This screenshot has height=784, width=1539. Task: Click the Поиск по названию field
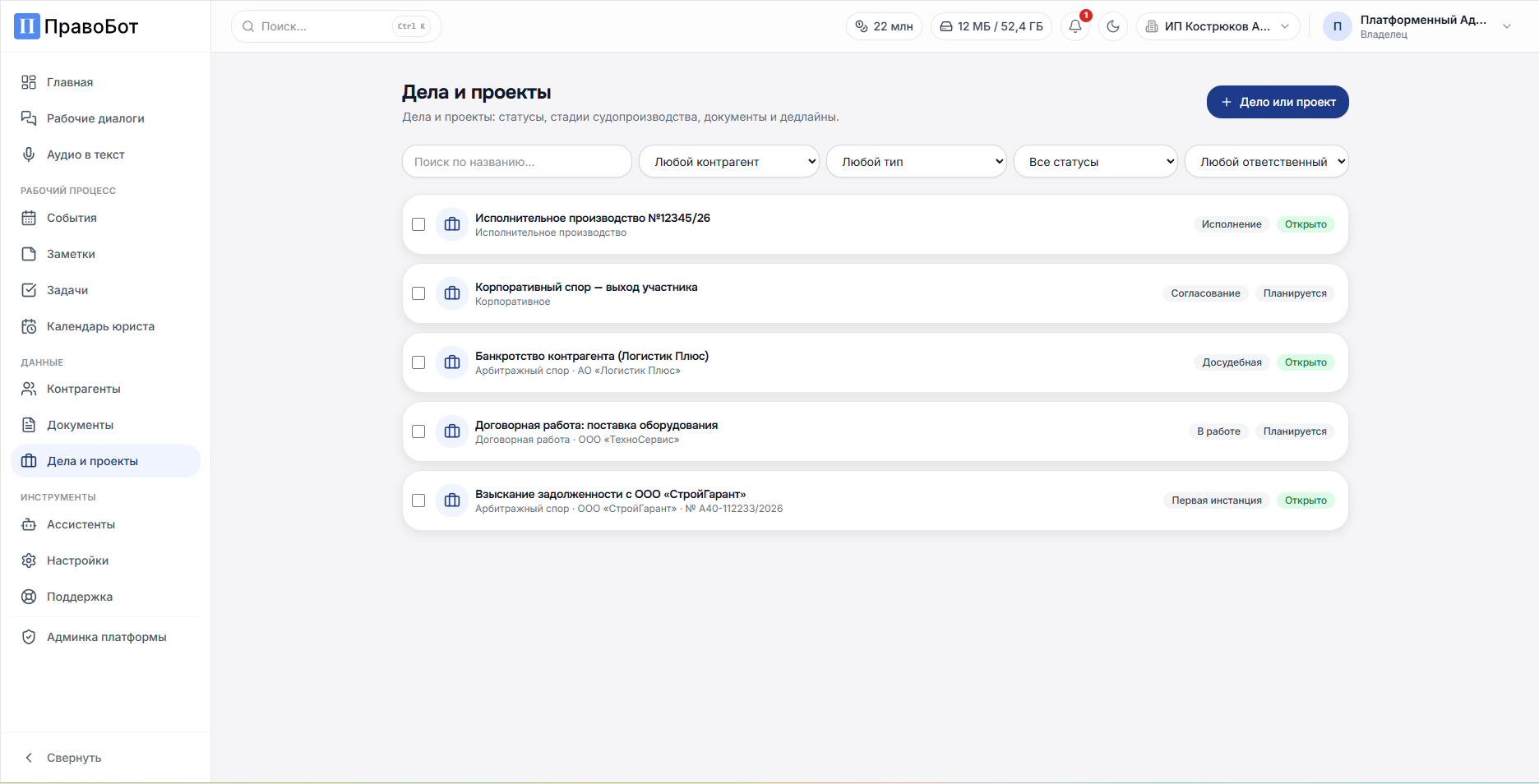[x=517, y=161]
